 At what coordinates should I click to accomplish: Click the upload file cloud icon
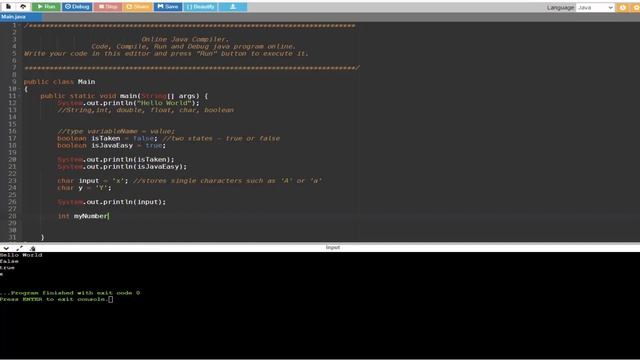[x=23, y=7]
